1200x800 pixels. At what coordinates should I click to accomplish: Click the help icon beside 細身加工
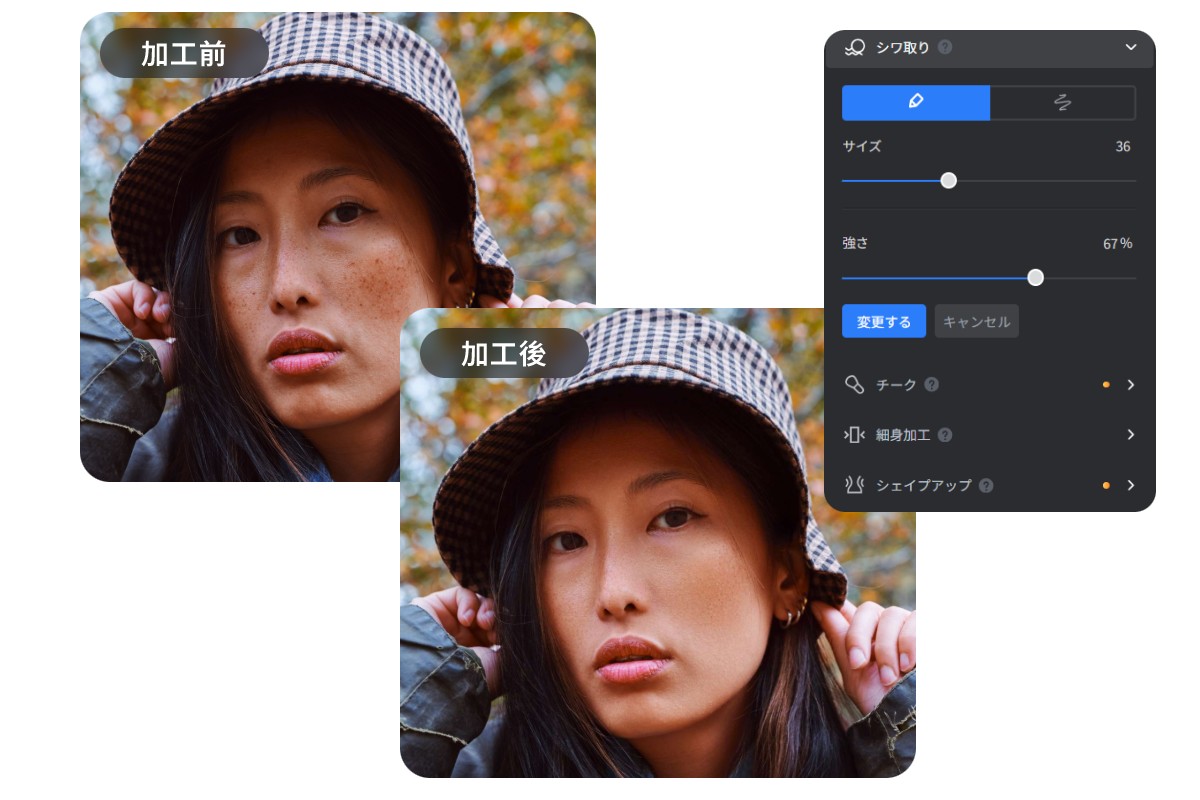tap(947, 434)
